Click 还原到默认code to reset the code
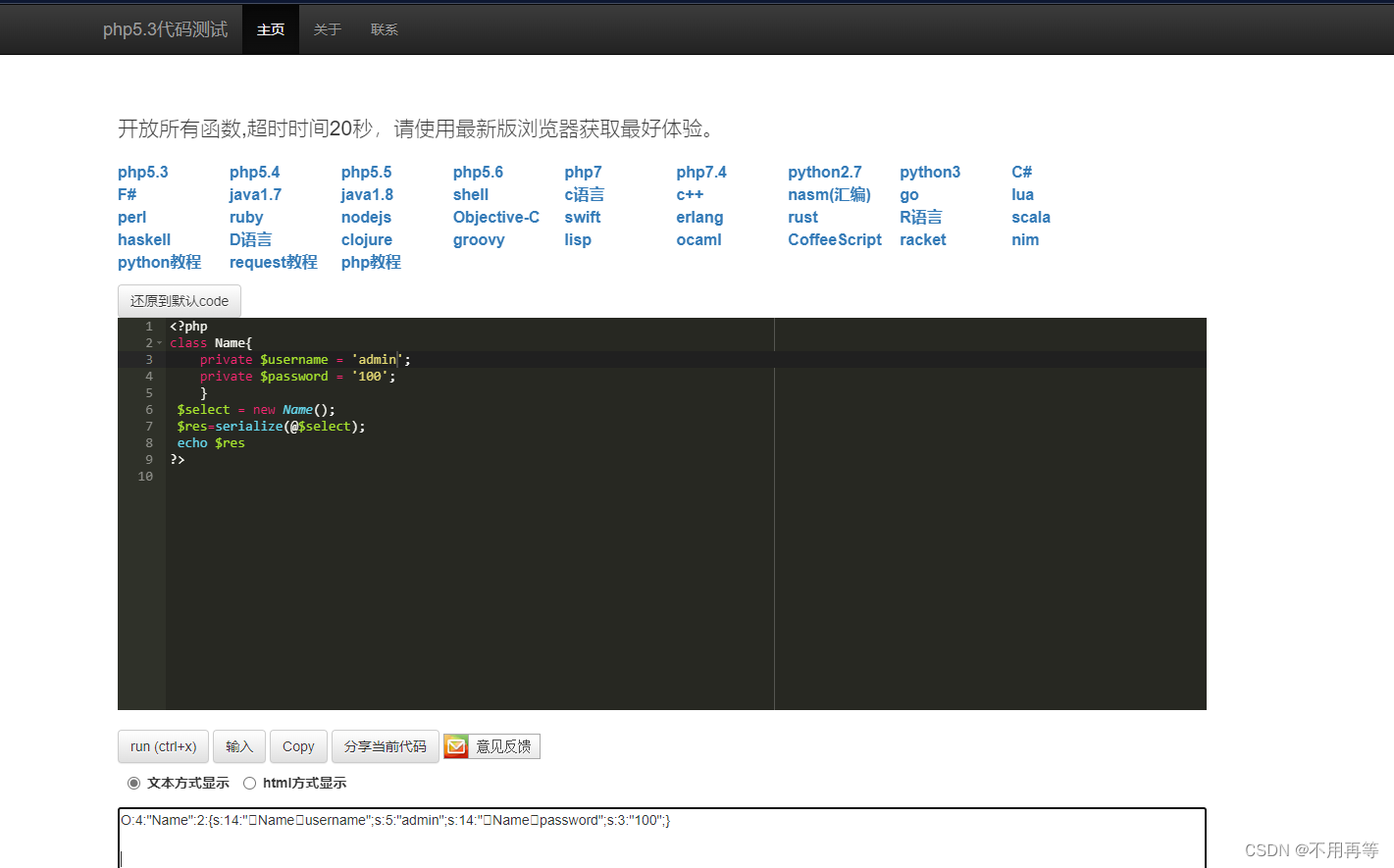1394x868 pixels. tap(179, 300)
